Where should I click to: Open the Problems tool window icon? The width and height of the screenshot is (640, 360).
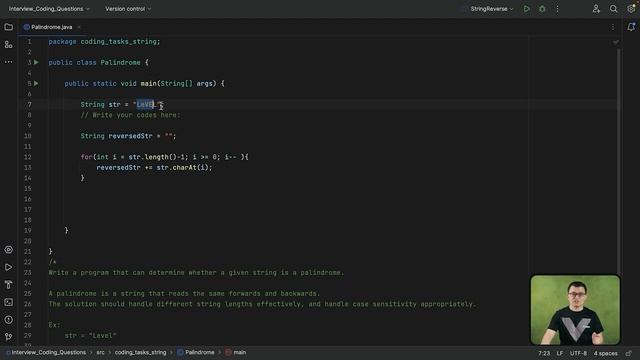tap(8, 320)
